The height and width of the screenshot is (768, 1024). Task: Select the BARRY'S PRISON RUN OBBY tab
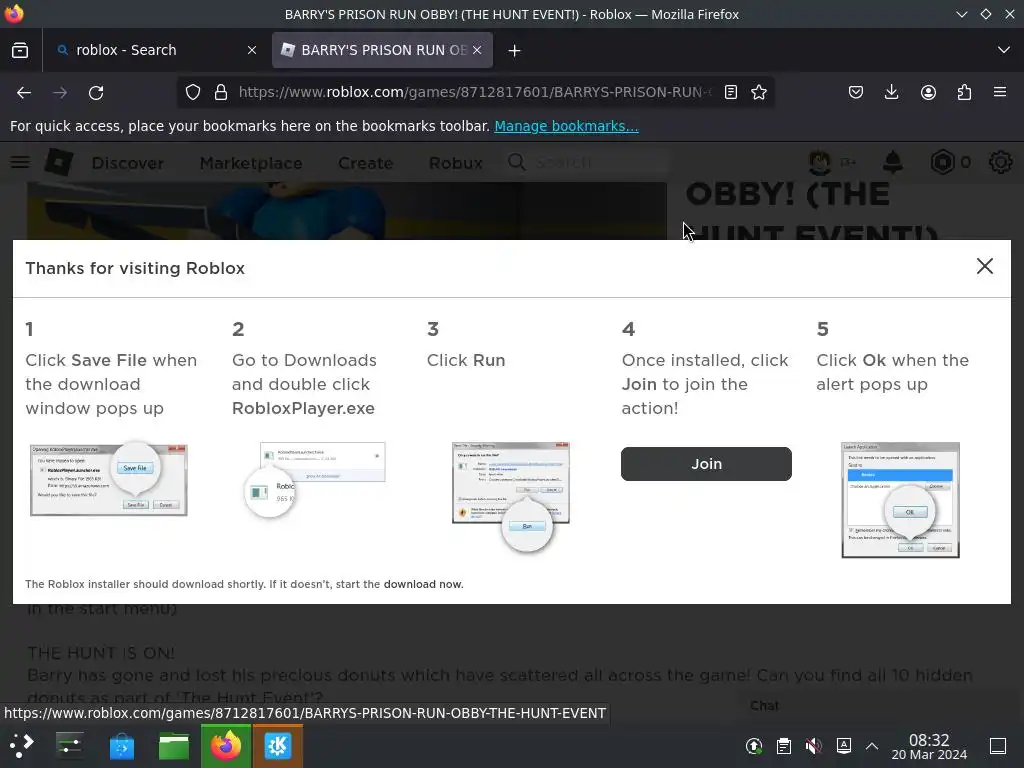383,50
